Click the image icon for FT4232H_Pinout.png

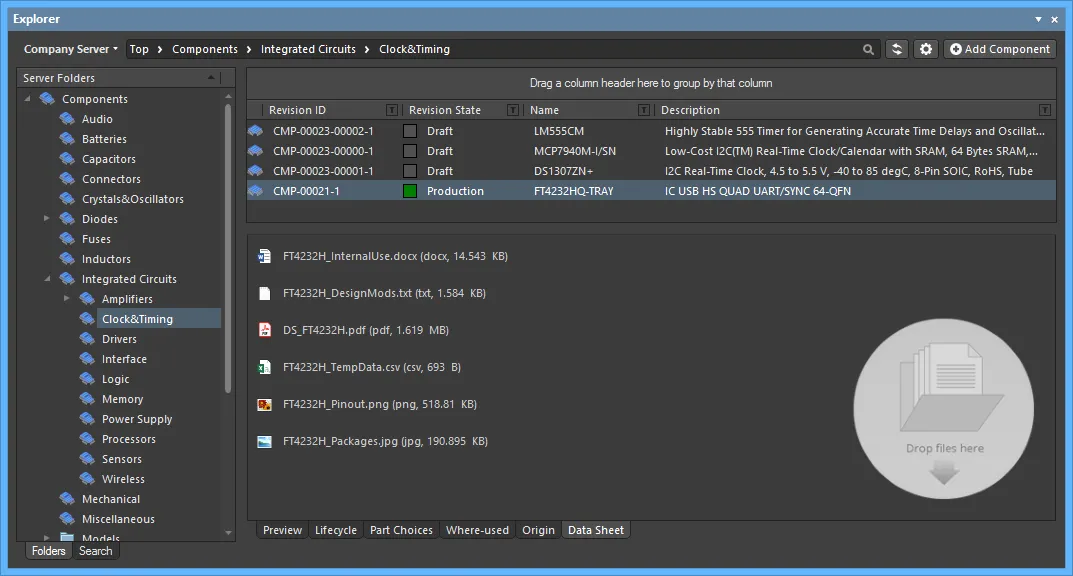[264, 404]
